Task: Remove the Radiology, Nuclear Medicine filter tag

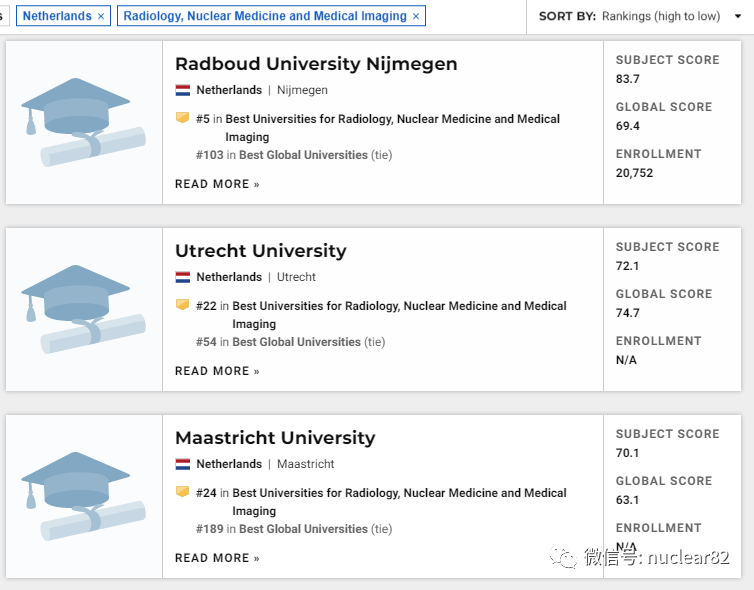Action: pos(417,16)
